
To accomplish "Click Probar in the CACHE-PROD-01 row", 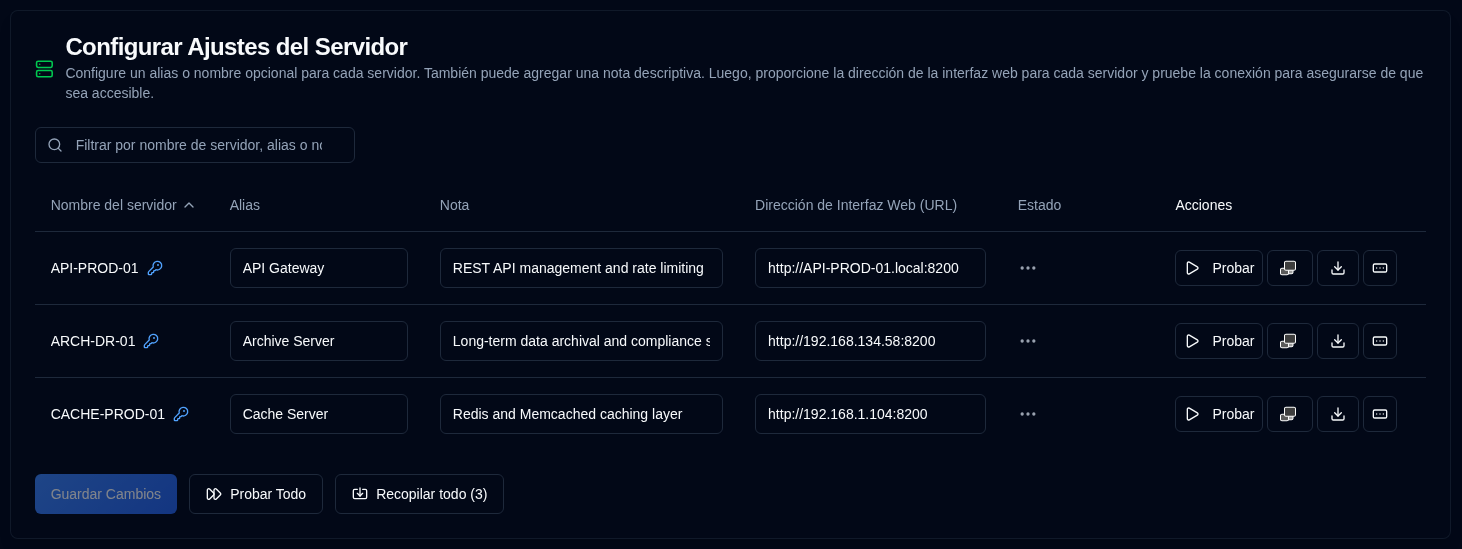I will tap(1219, 414).
